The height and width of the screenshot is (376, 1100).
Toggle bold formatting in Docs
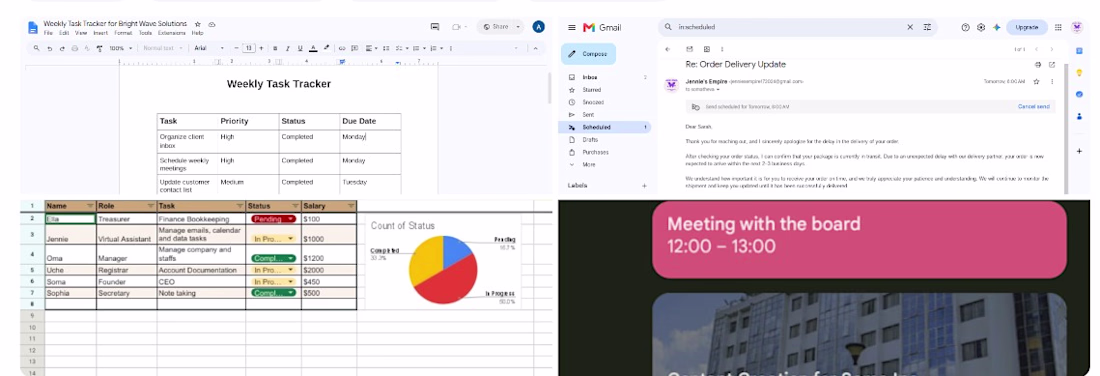point(275,48)
